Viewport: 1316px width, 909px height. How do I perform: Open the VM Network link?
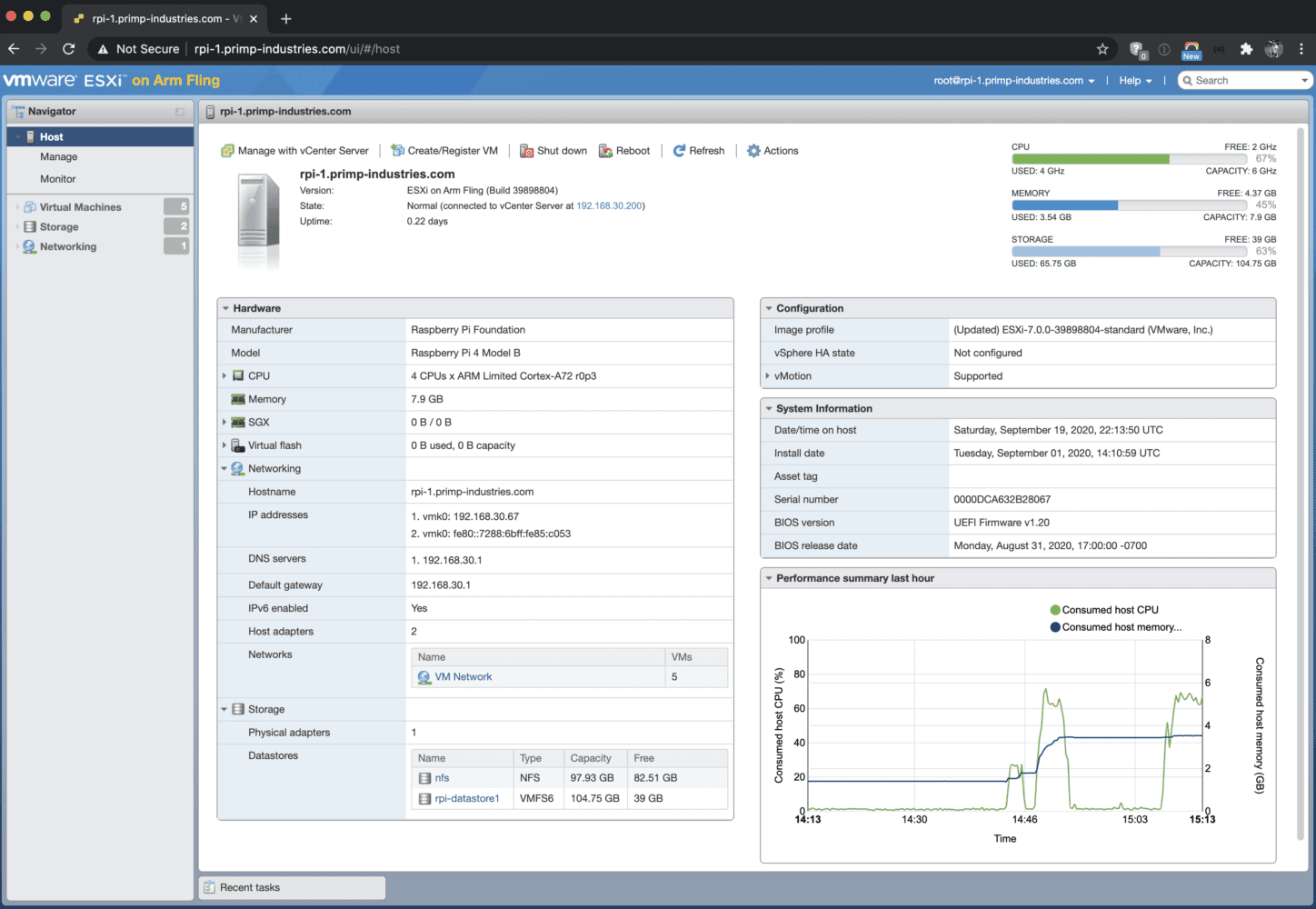pos(464,676)
